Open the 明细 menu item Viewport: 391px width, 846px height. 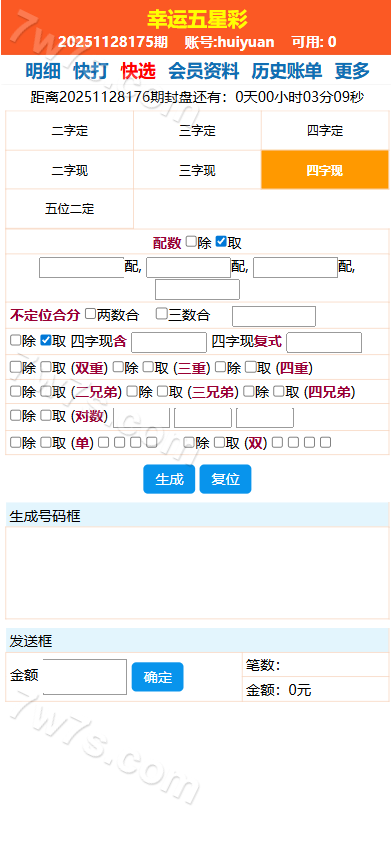pos(43,71)
